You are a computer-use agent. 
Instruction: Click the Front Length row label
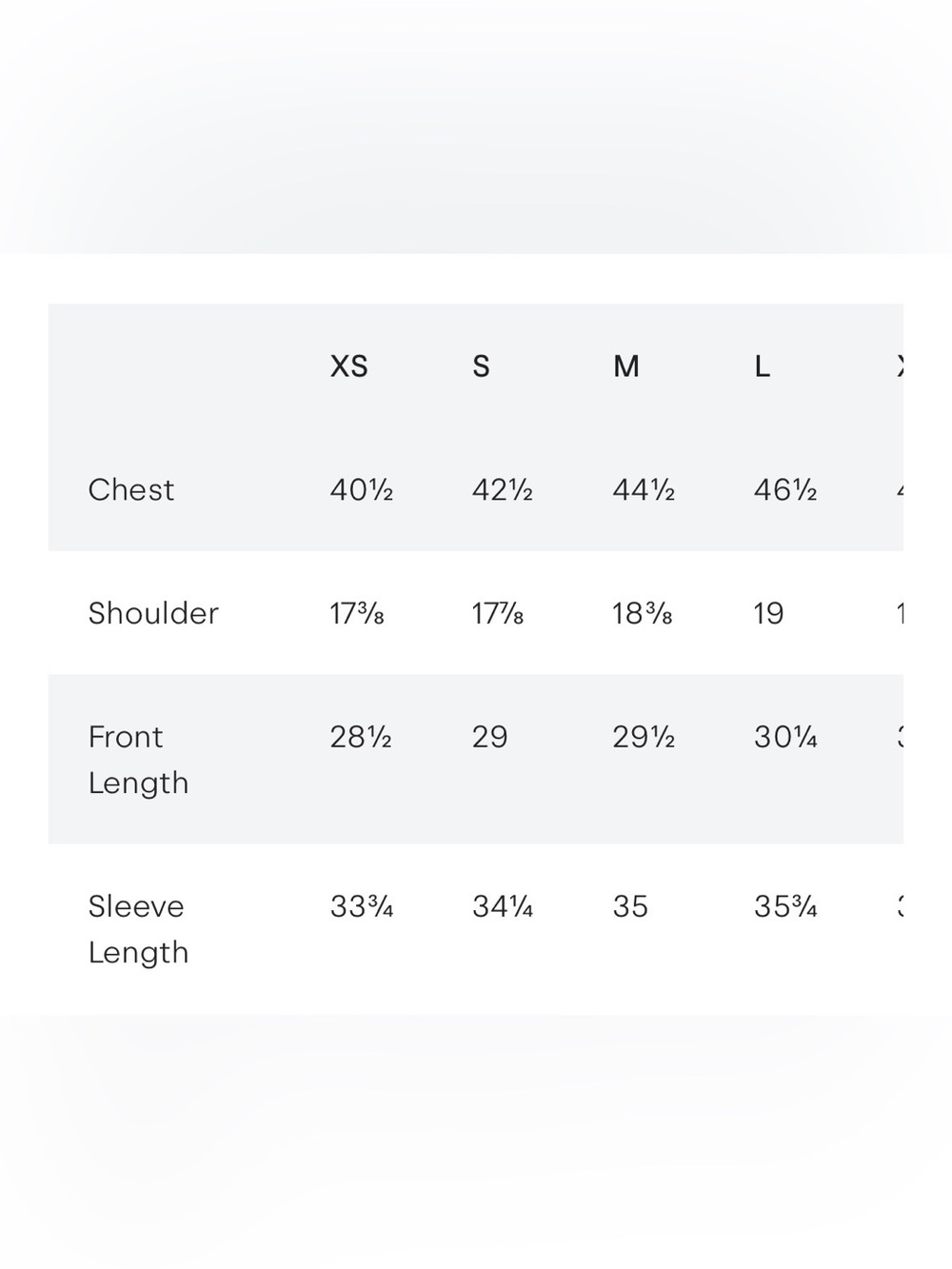point(138,760)
